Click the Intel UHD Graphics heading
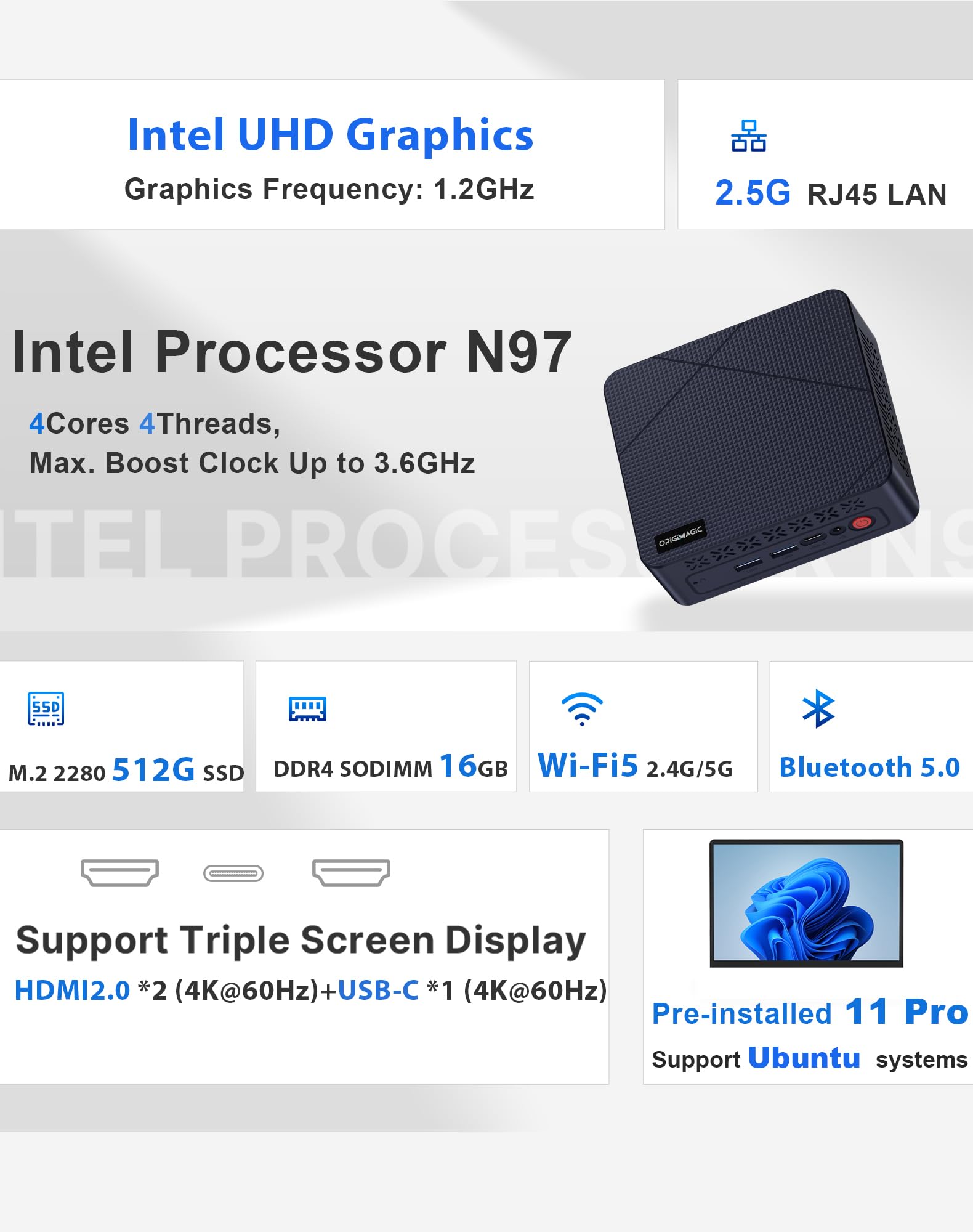The height and width of the screenshot is (1232, 973). point(330,135)
